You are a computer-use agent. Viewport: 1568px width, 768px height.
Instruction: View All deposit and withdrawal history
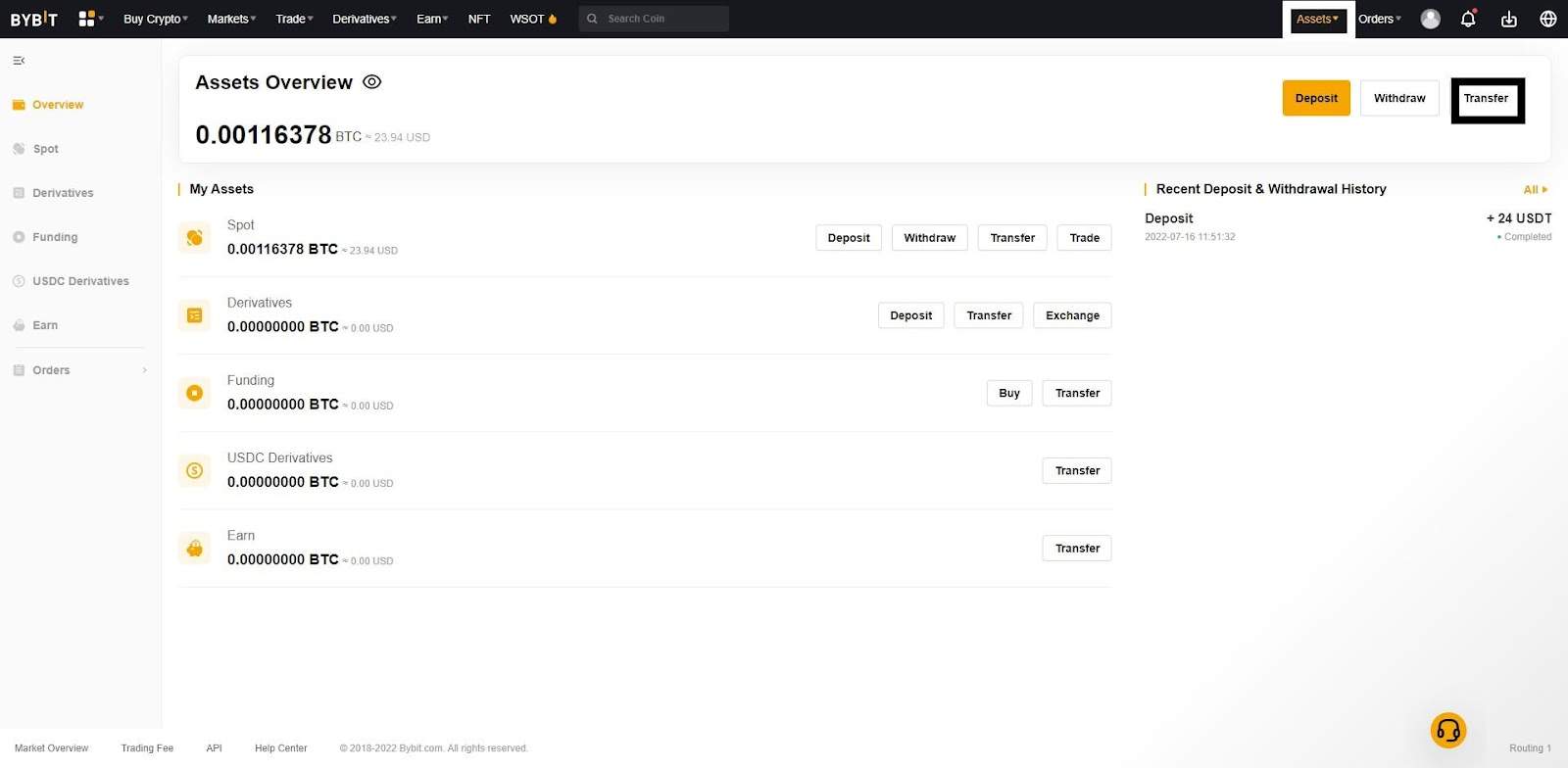click(x=1536, y=190)
